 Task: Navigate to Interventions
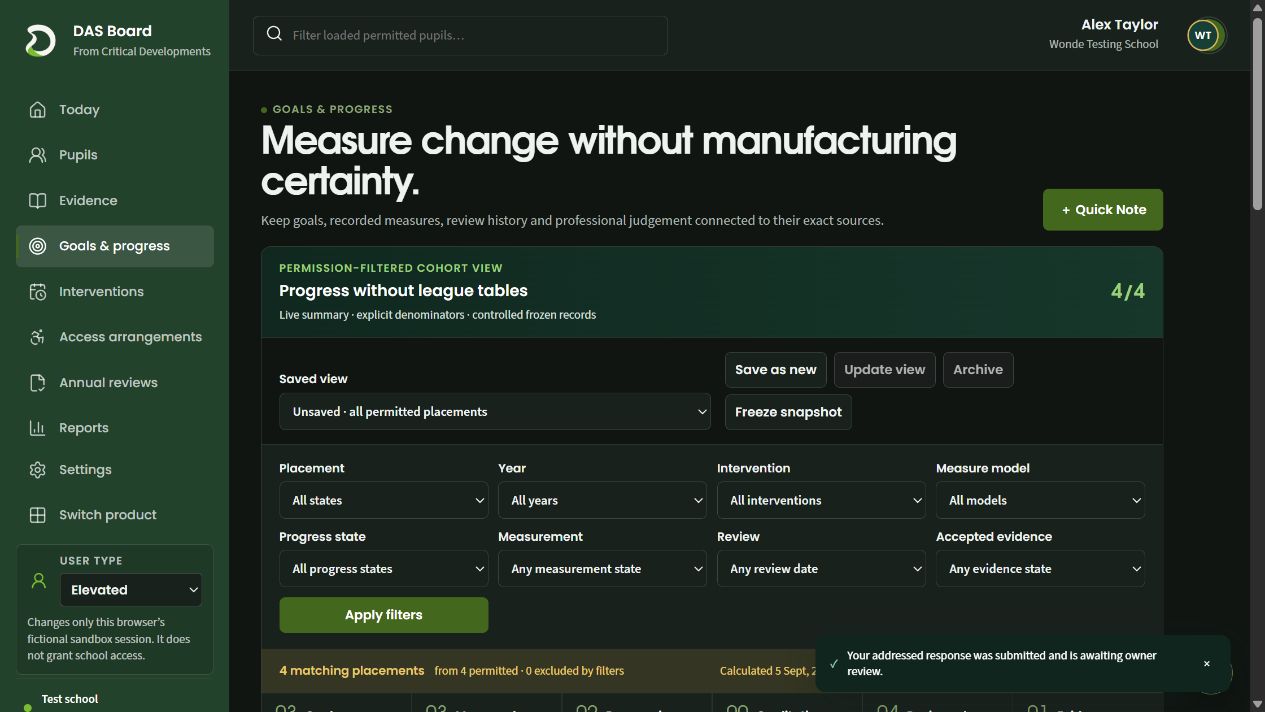click(114, 292)
